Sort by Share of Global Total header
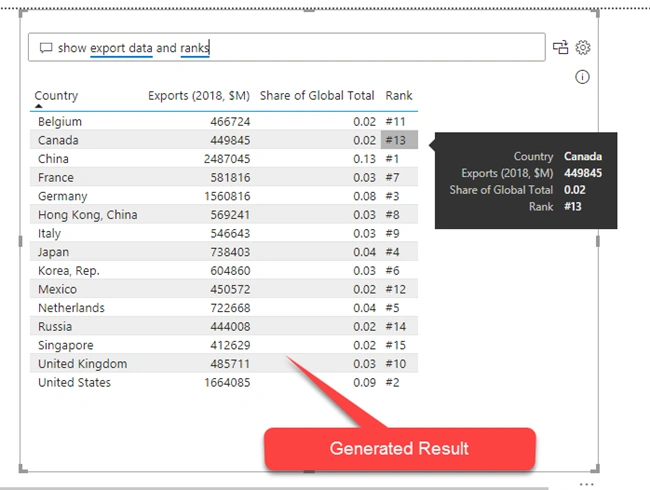The height and width of the screenshot is (490, 650). [317, 96]
